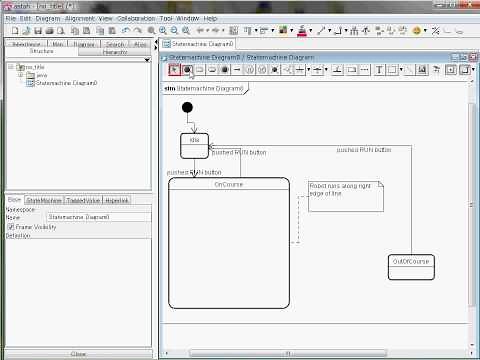Pick the Initial Pseudostate tool in palette

[x=187, y=70]
